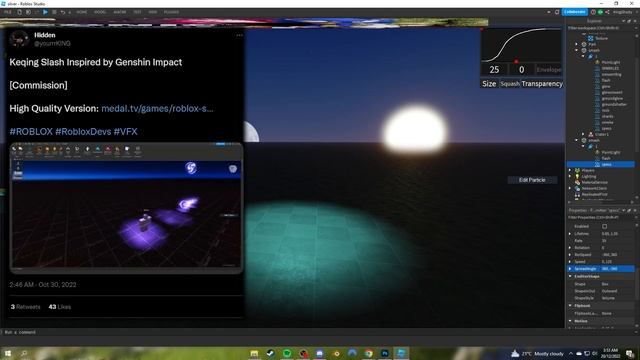Expand the Lifetime property
Image resolution: width=640 pixels, height=360 pixels.
coord(570,233)
